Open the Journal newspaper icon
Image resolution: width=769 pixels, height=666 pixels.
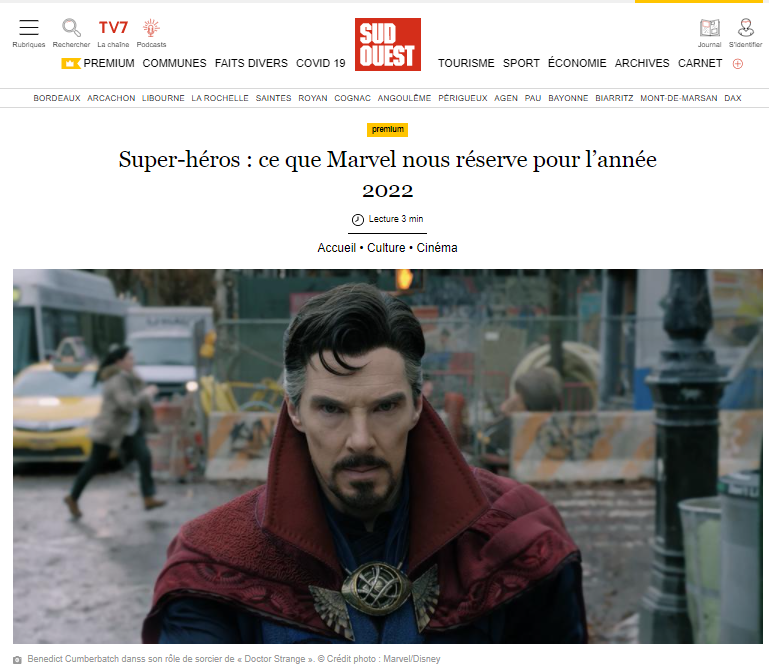710,27
